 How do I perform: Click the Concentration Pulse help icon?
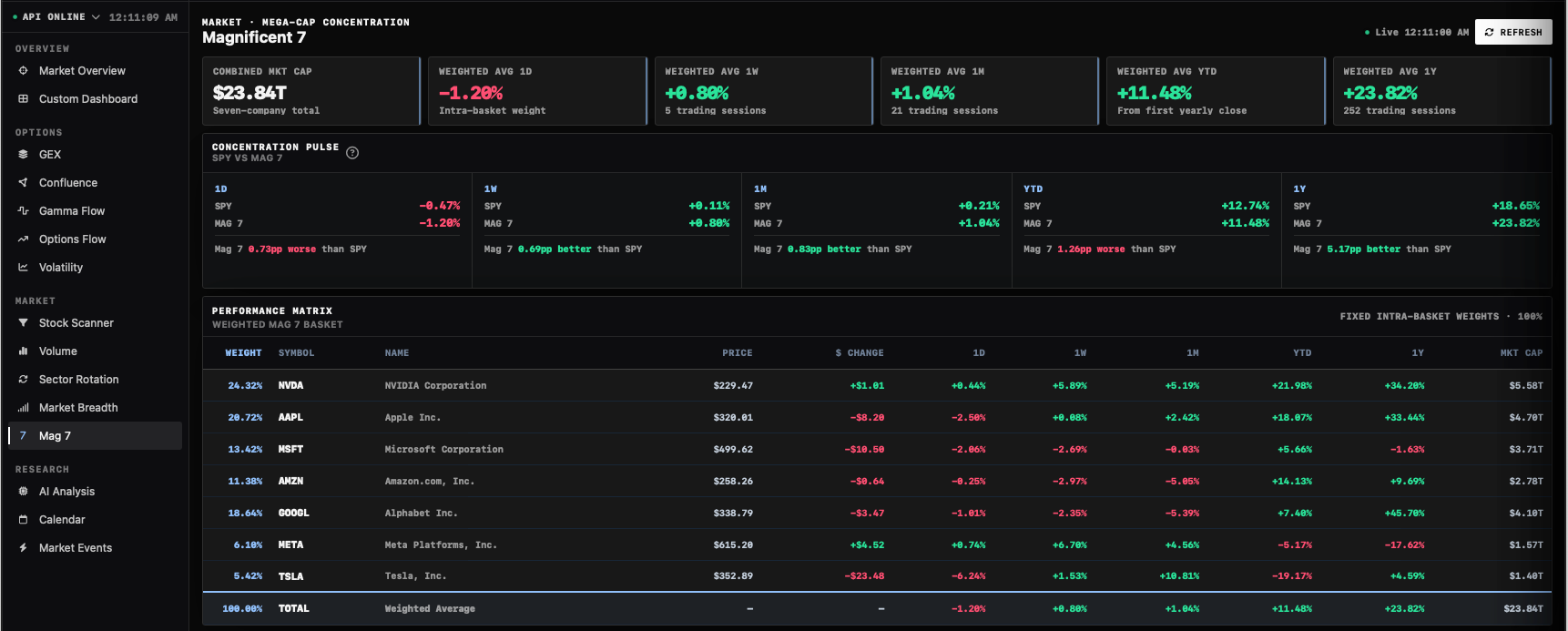352,153
